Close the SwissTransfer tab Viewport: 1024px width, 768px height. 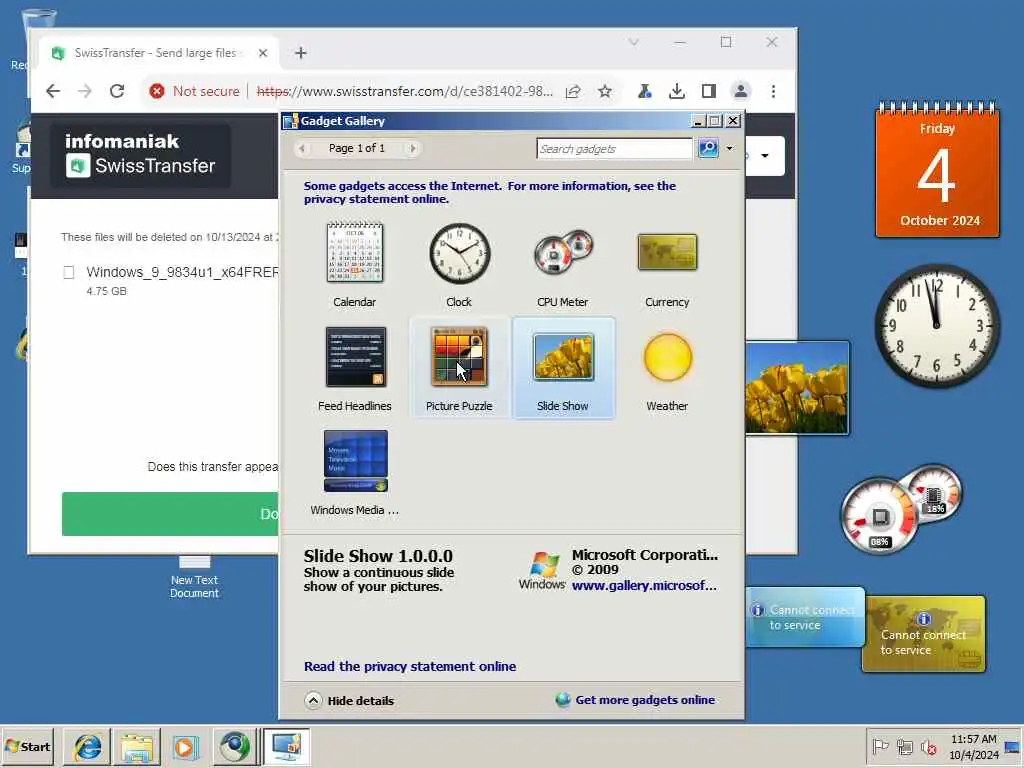point(263,53)
